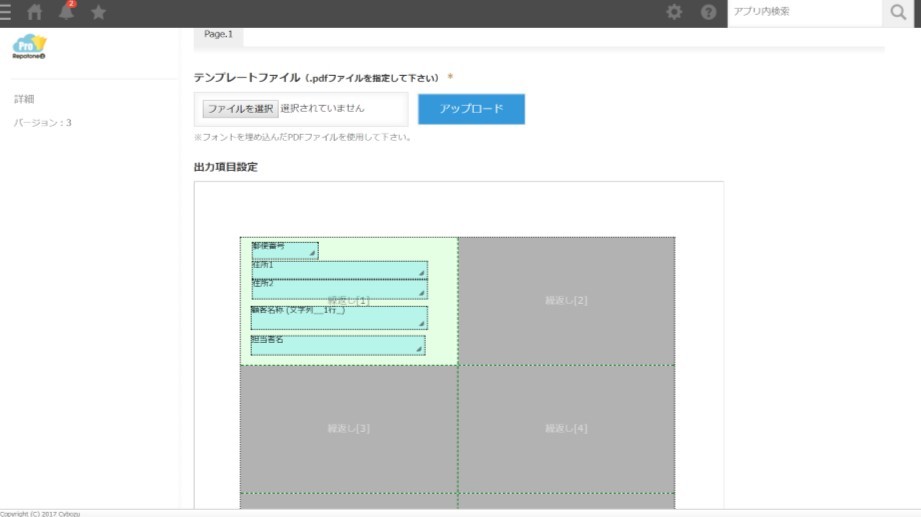Screen dimensions: 921x517
Task: Open the hamburger menu icon
Action: pyautogui.click(x=5, y=12)
